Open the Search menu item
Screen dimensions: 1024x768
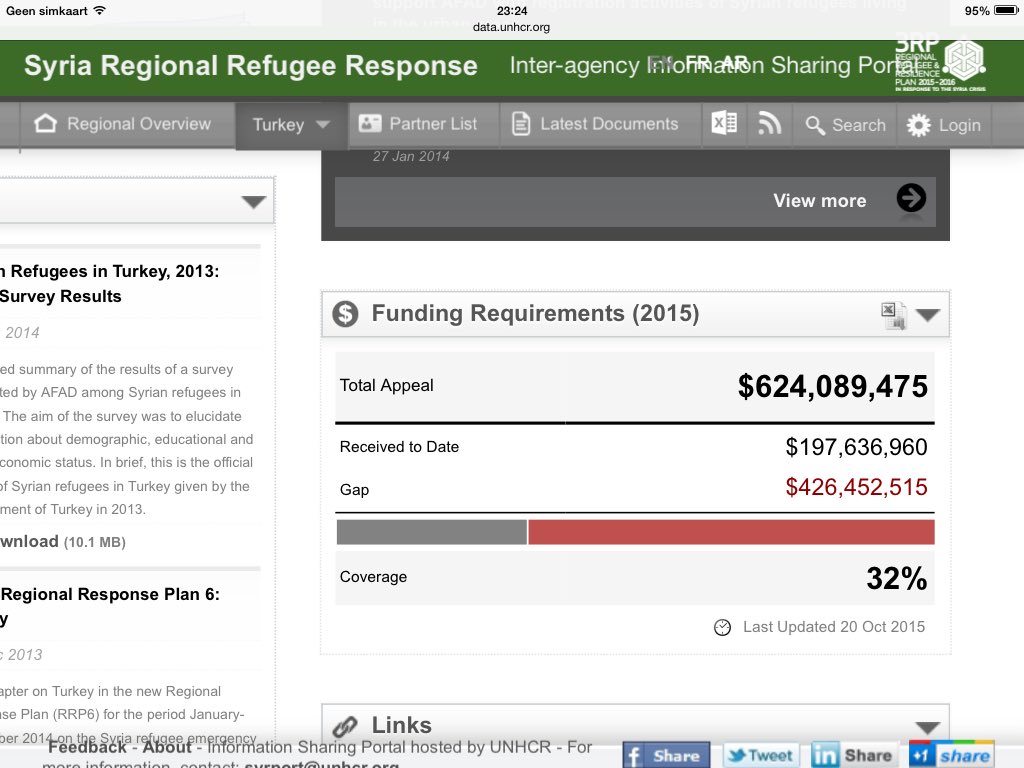point(846,125)
